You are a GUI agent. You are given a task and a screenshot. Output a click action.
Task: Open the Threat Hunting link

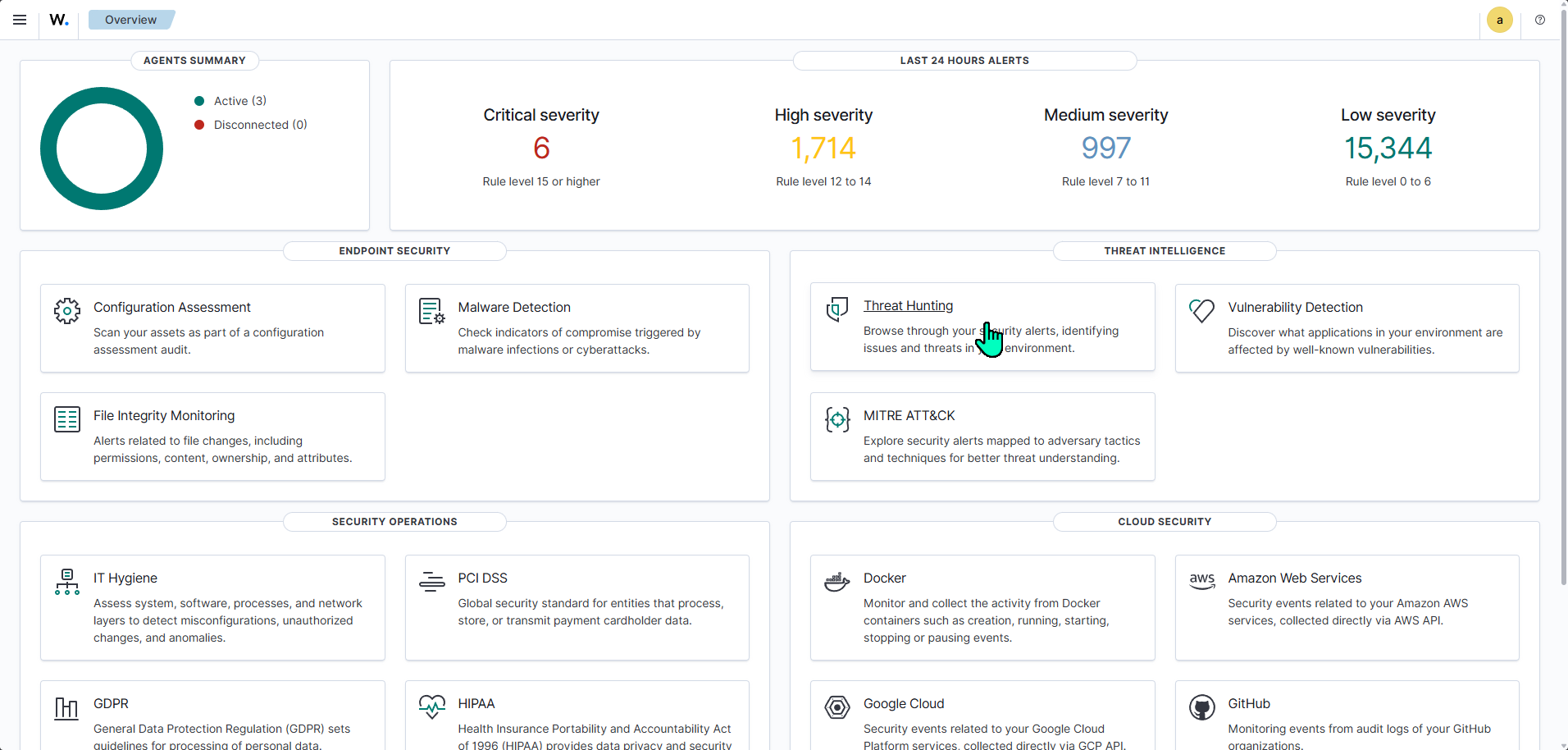[x=908, y=305]
